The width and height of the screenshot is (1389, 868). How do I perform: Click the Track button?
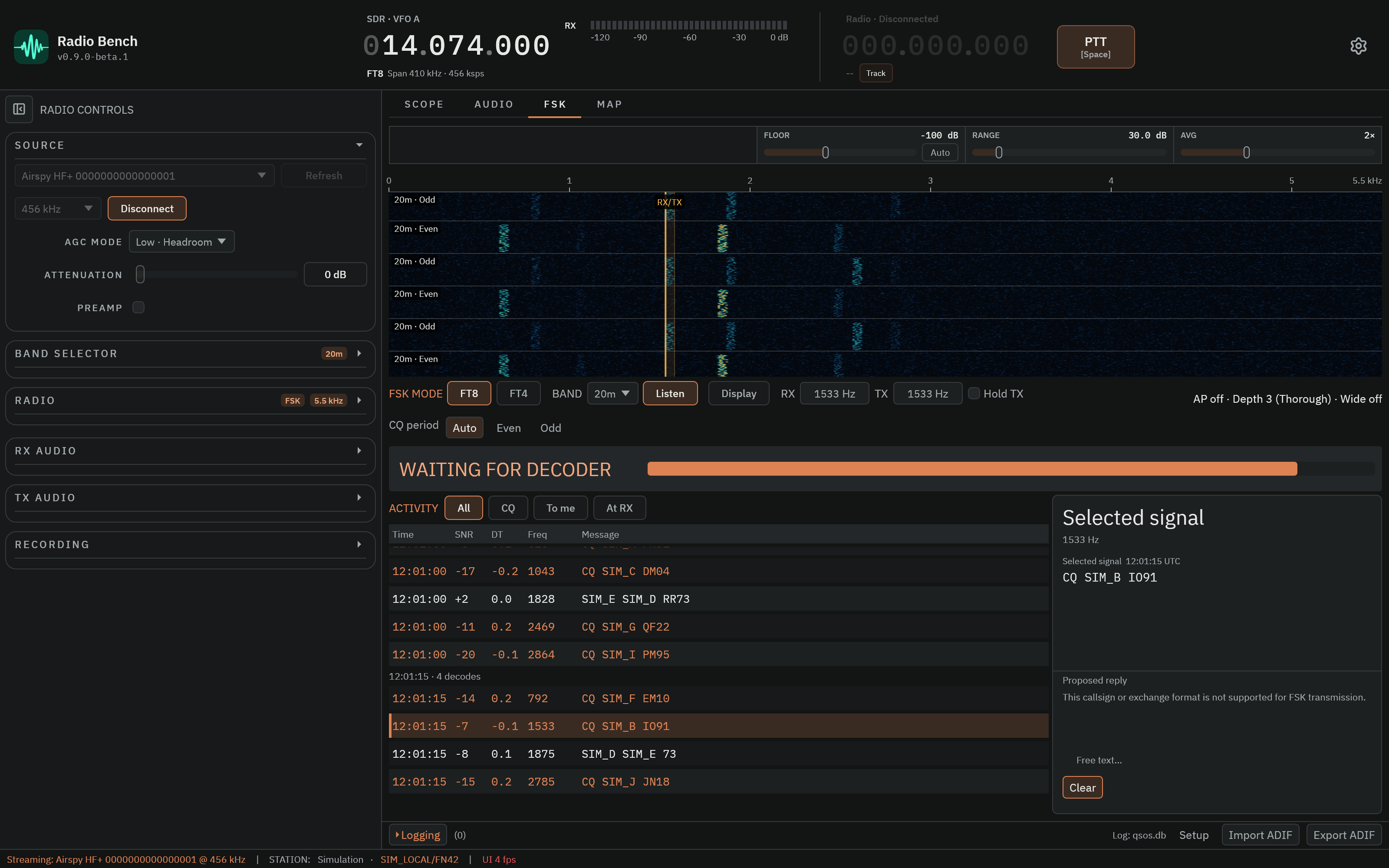pos(876,73)
